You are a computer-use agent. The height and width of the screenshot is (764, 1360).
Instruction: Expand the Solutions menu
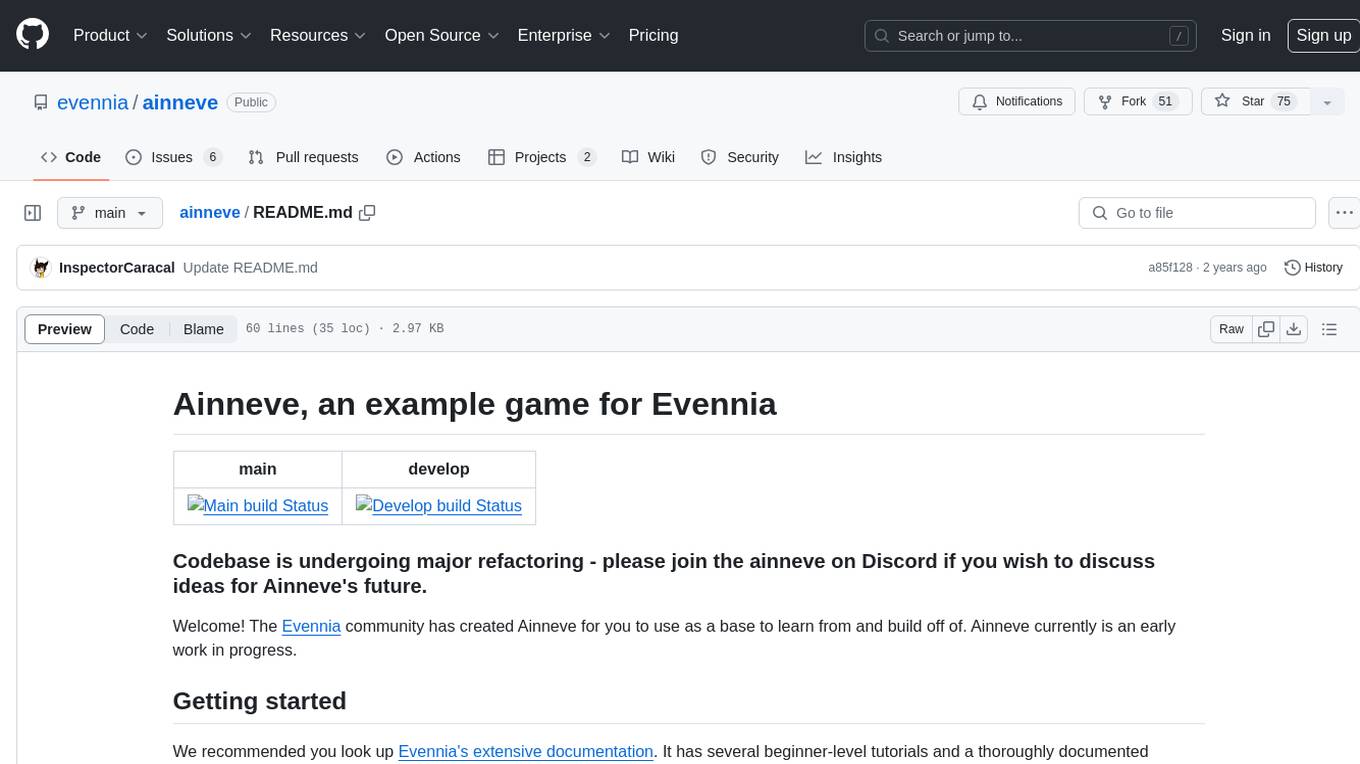209,35
